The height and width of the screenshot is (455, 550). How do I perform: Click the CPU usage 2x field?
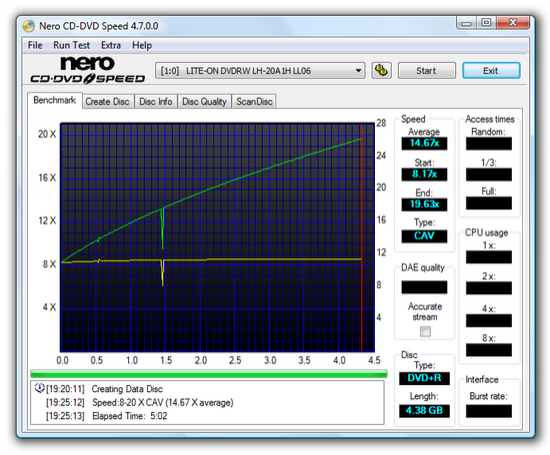[x=489, y=288]
